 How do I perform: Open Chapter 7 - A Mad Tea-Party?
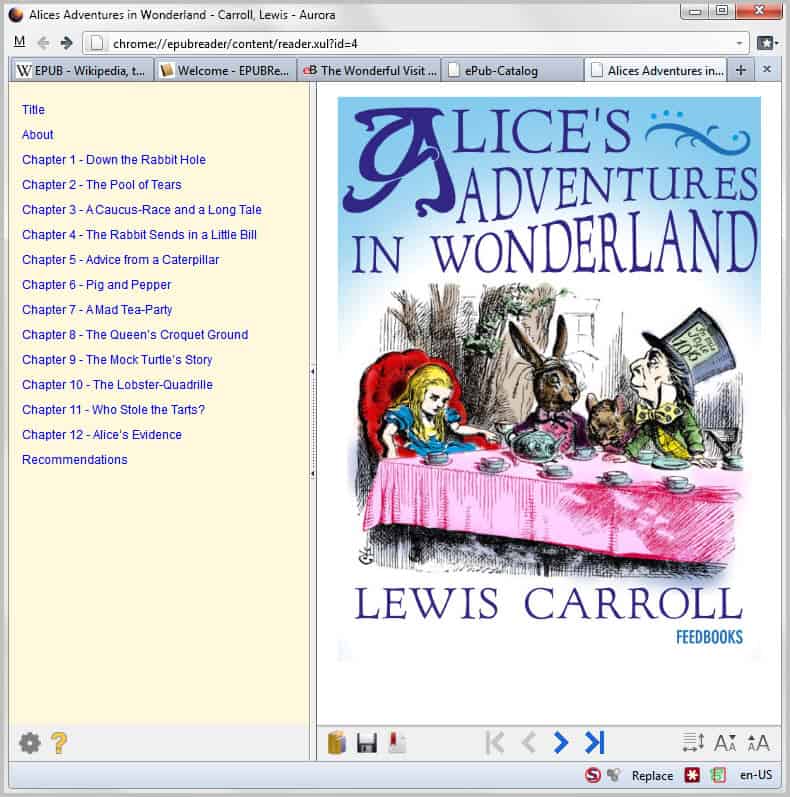[97, 310]
